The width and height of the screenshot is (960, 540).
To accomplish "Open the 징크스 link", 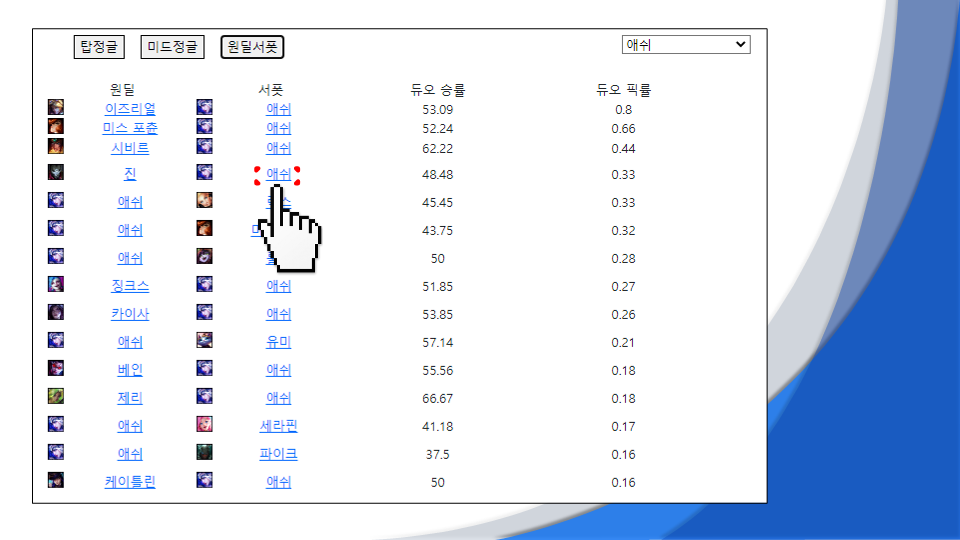I will click(x=130, y=286).
